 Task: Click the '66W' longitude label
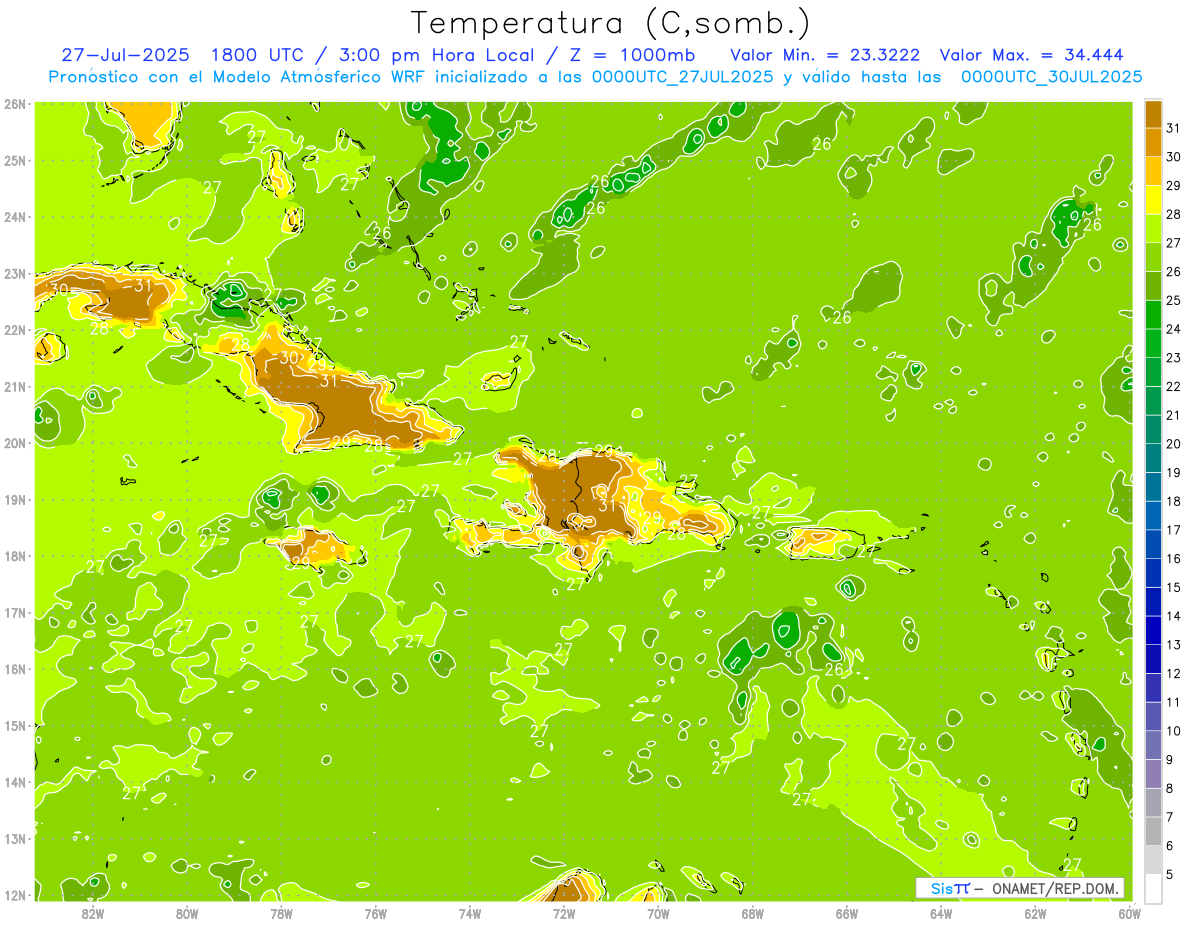coord(847,913)
